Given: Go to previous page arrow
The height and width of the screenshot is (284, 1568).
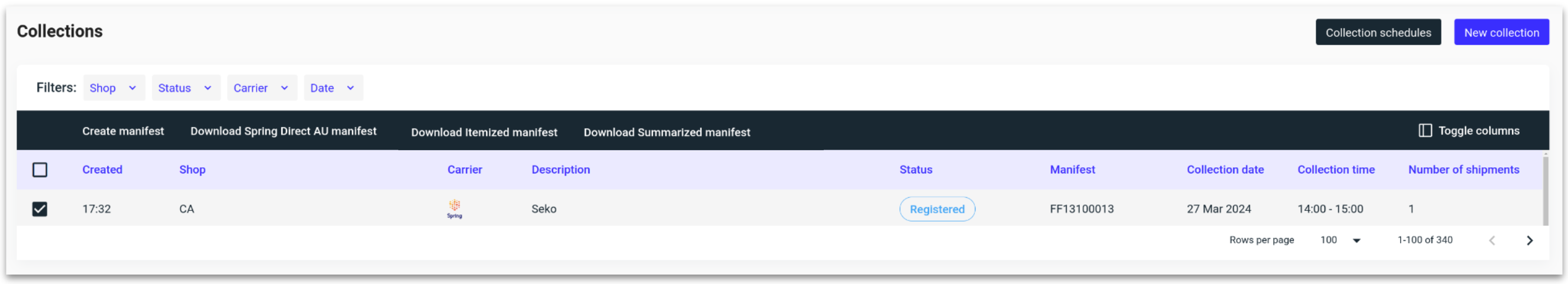Looking at the screenshot, I should pyautogui.click(x=1492, y=240).
